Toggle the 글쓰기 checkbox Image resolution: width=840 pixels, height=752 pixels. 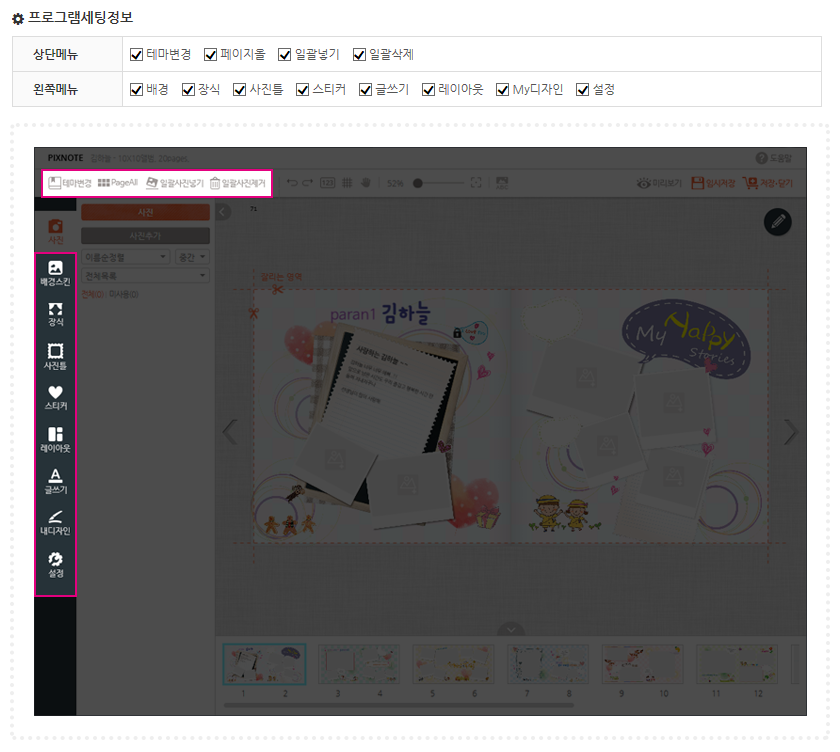click(x=365, y=90)
